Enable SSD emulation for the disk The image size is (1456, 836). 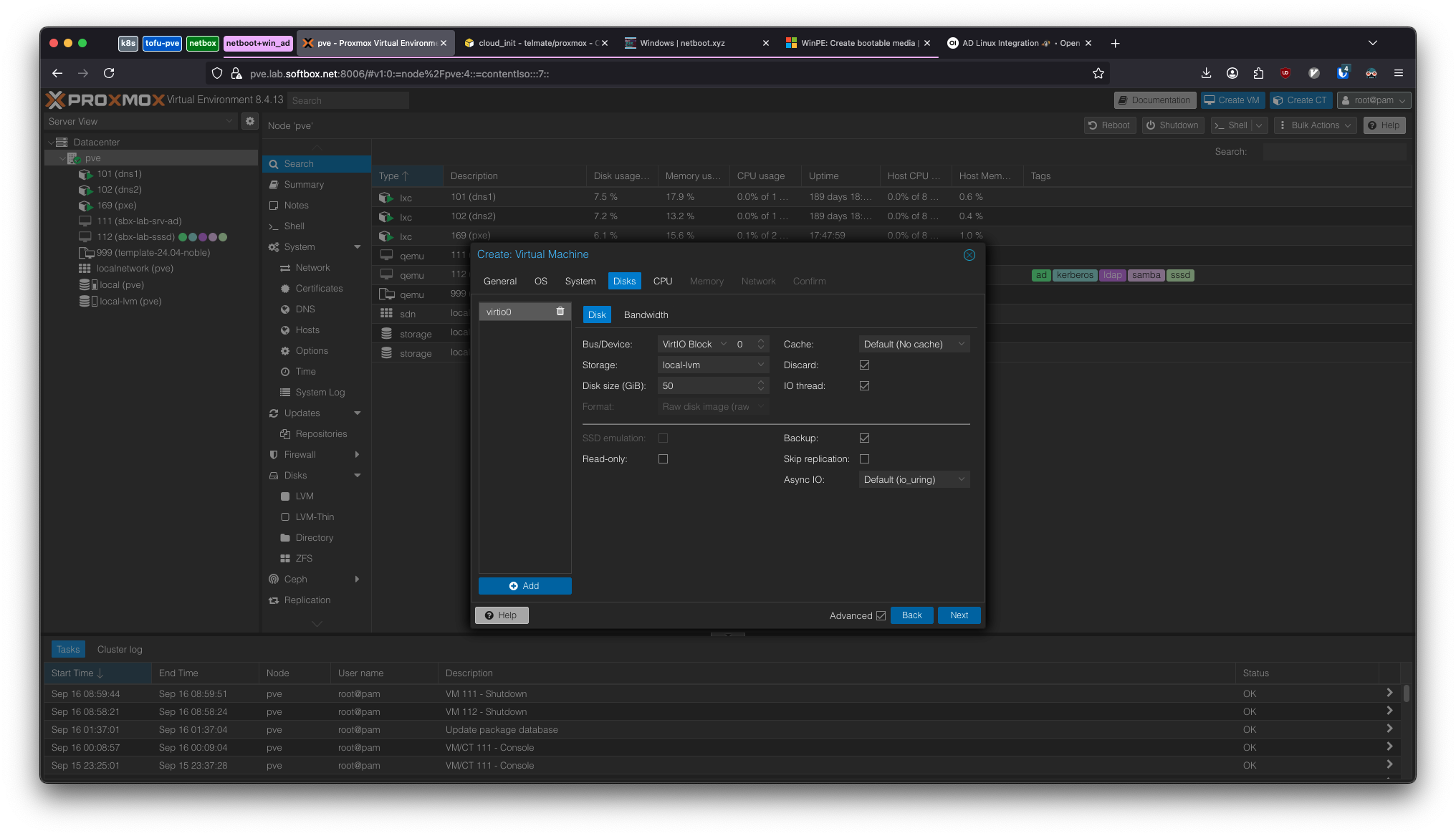(663, 438)
